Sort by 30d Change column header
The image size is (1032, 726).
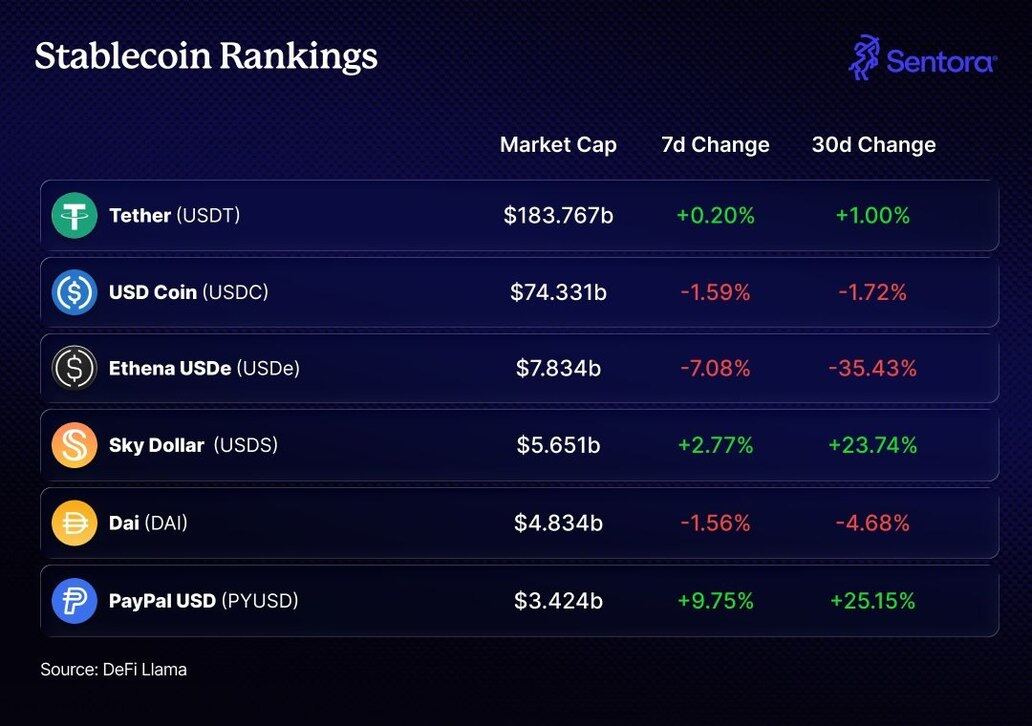[873, 145]
